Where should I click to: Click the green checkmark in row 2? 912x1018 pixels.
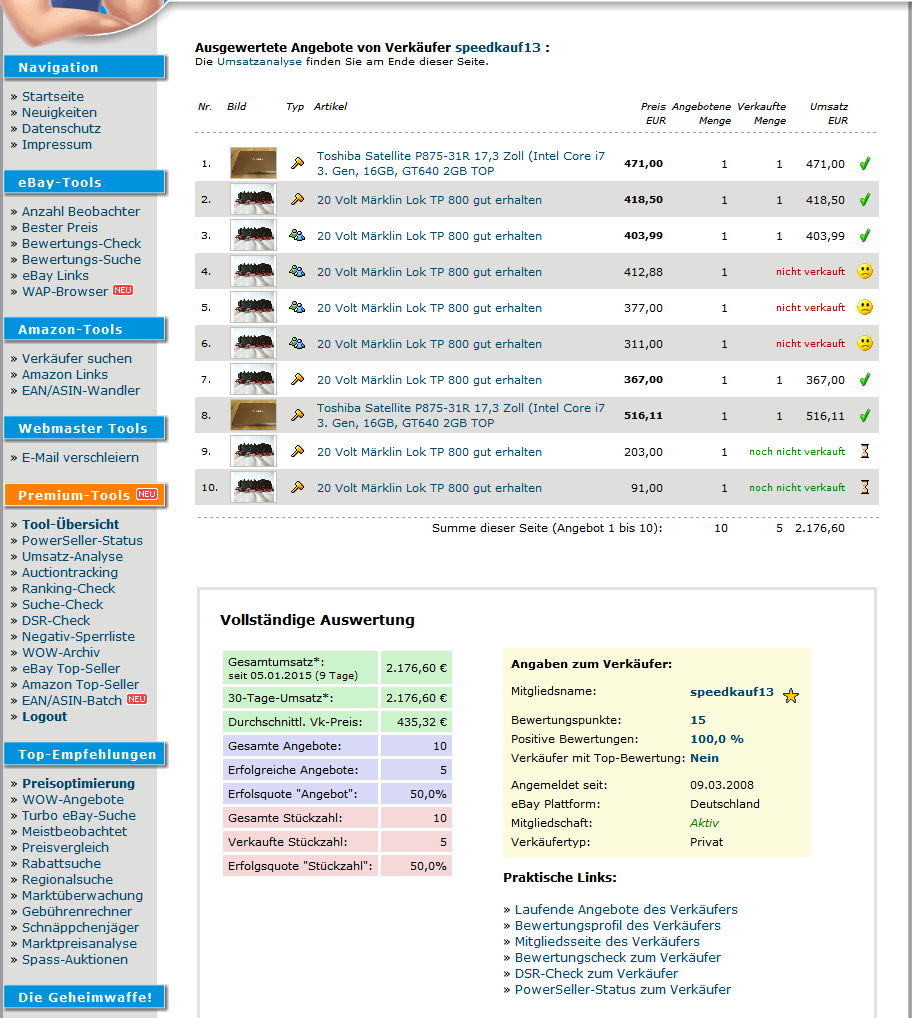[x=865, y=200]
